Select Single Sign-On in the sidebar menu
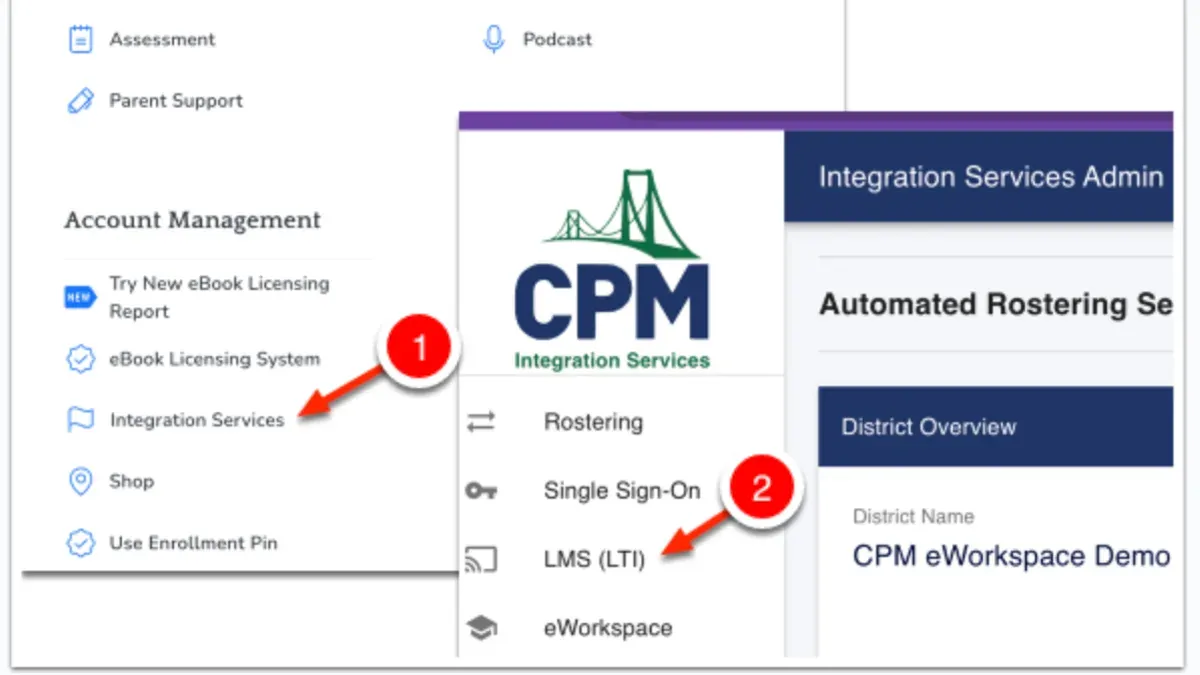The width and height of the screenshot is (1200, 675). point(622,491)
